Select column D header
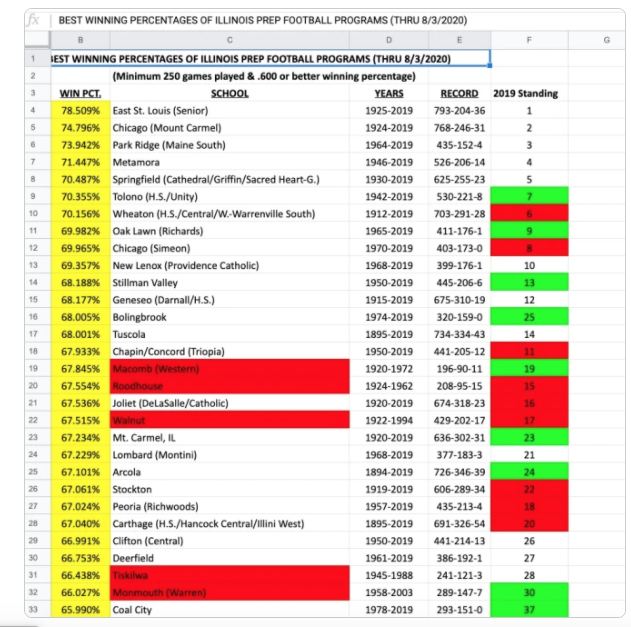The image size is (631, 627). coord(389,40)
